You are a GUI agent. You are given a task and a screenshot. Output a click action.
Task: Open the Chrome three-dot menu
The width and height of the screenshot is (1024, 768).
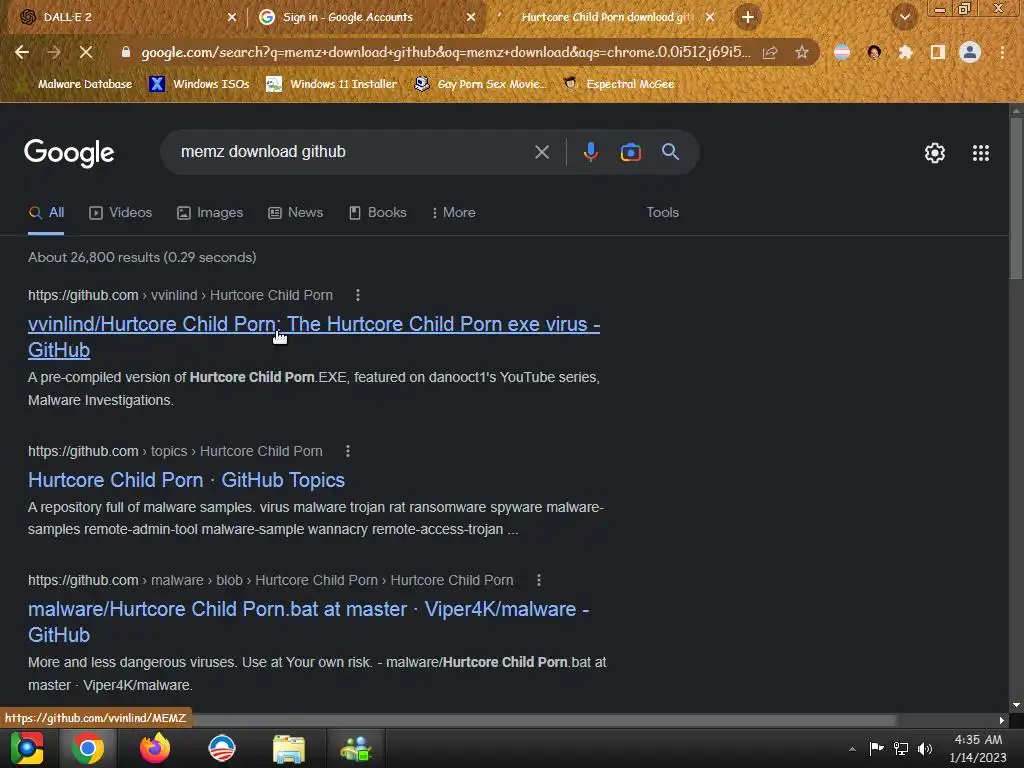[1002, 52]
